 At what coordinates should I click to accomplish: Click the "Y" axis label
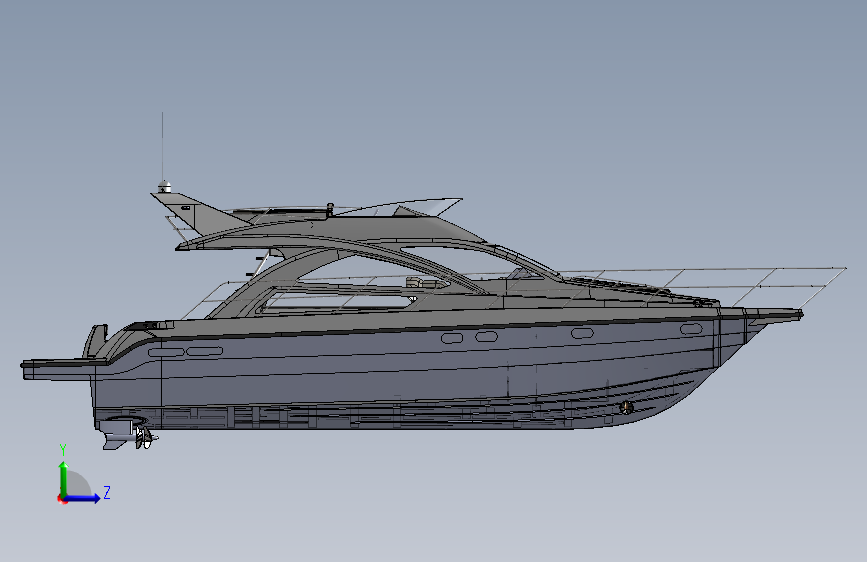click(x=63, y=450)
